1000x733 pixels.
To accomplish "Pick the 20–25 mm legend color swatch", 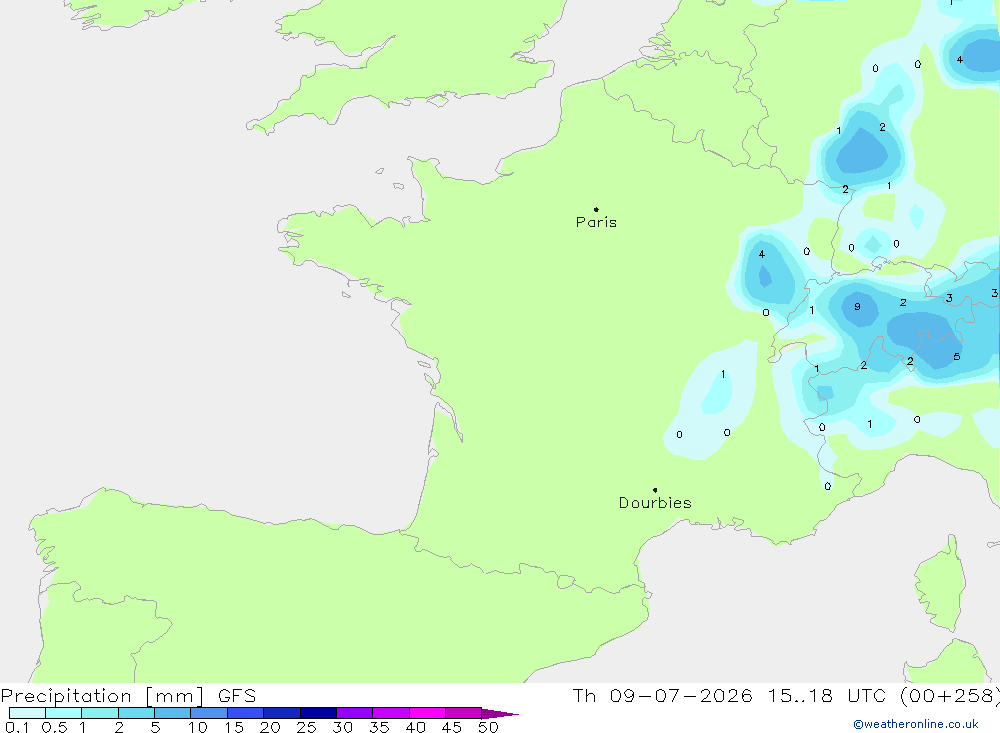I will coord(282,713).
